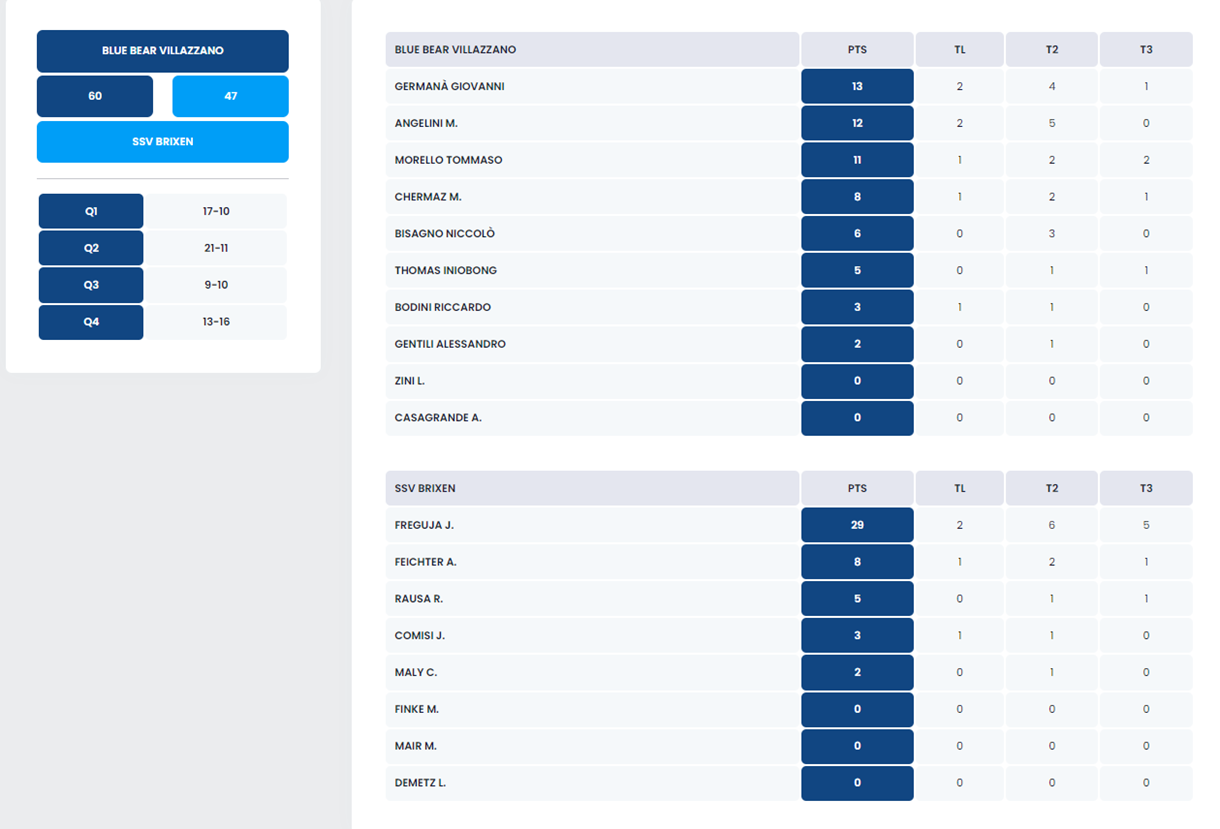Image resolution: width=1220 pixels, height=829 pixels.
Task: Click TL header in SSV Brixen table
Action: point(959,488)
